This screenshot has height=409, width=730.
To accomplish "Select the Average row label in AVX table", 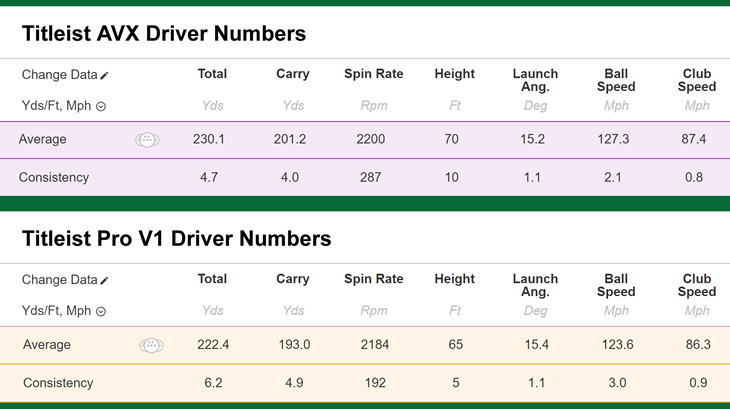I will 42,139.
